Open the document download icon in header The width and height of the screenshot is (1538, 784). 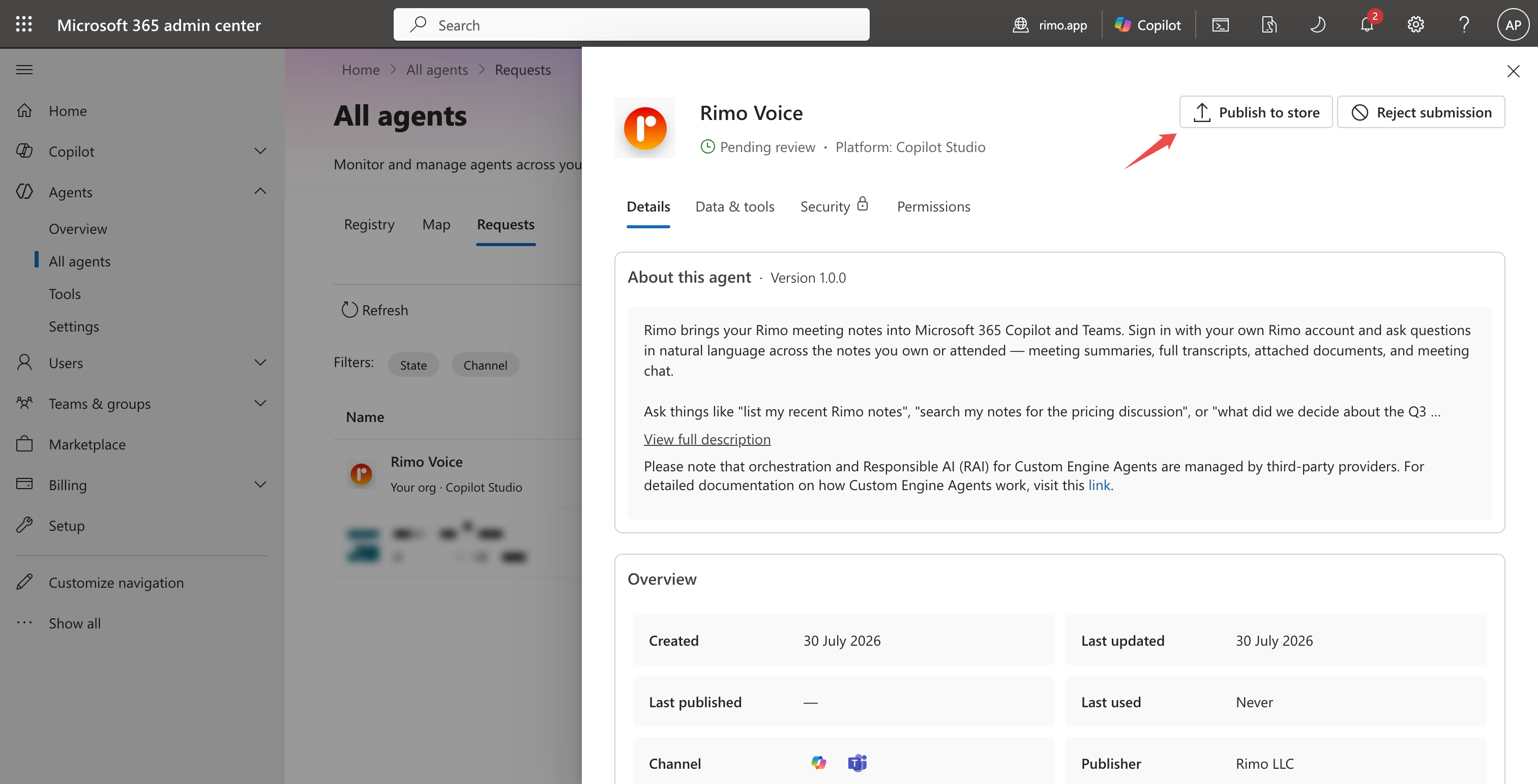point(1269,24)
